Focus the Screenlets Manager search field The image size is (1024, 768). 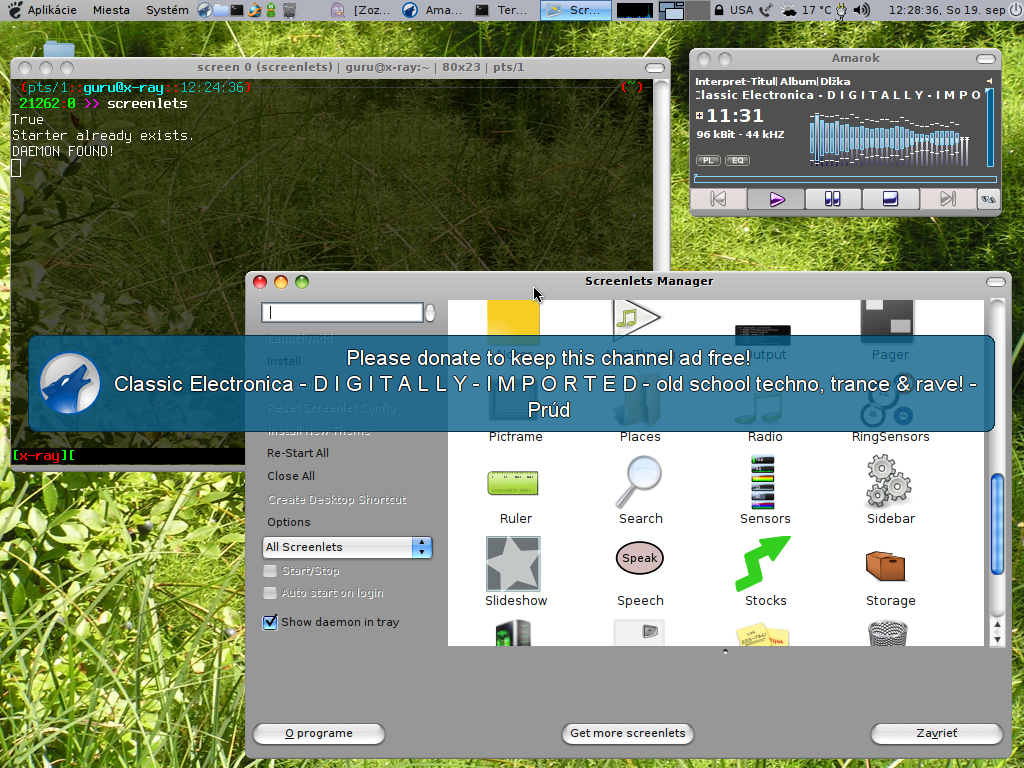(342, 313)
